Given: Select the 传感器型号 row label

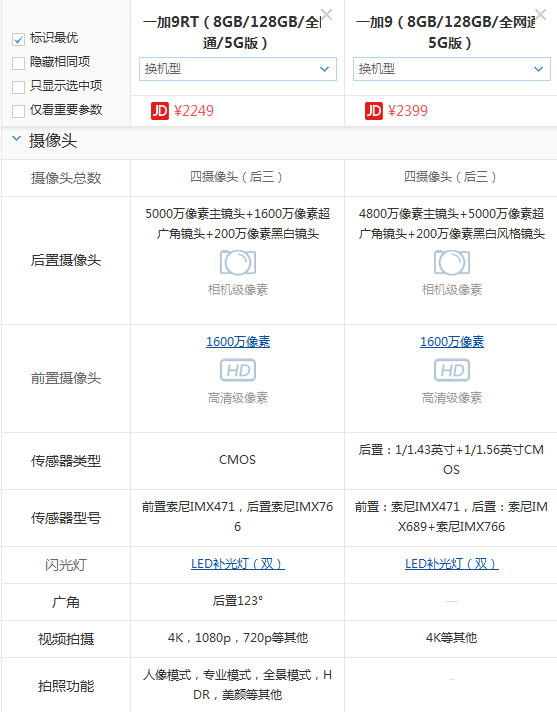Looking at the screenshot, I should [x=66, y=518].
